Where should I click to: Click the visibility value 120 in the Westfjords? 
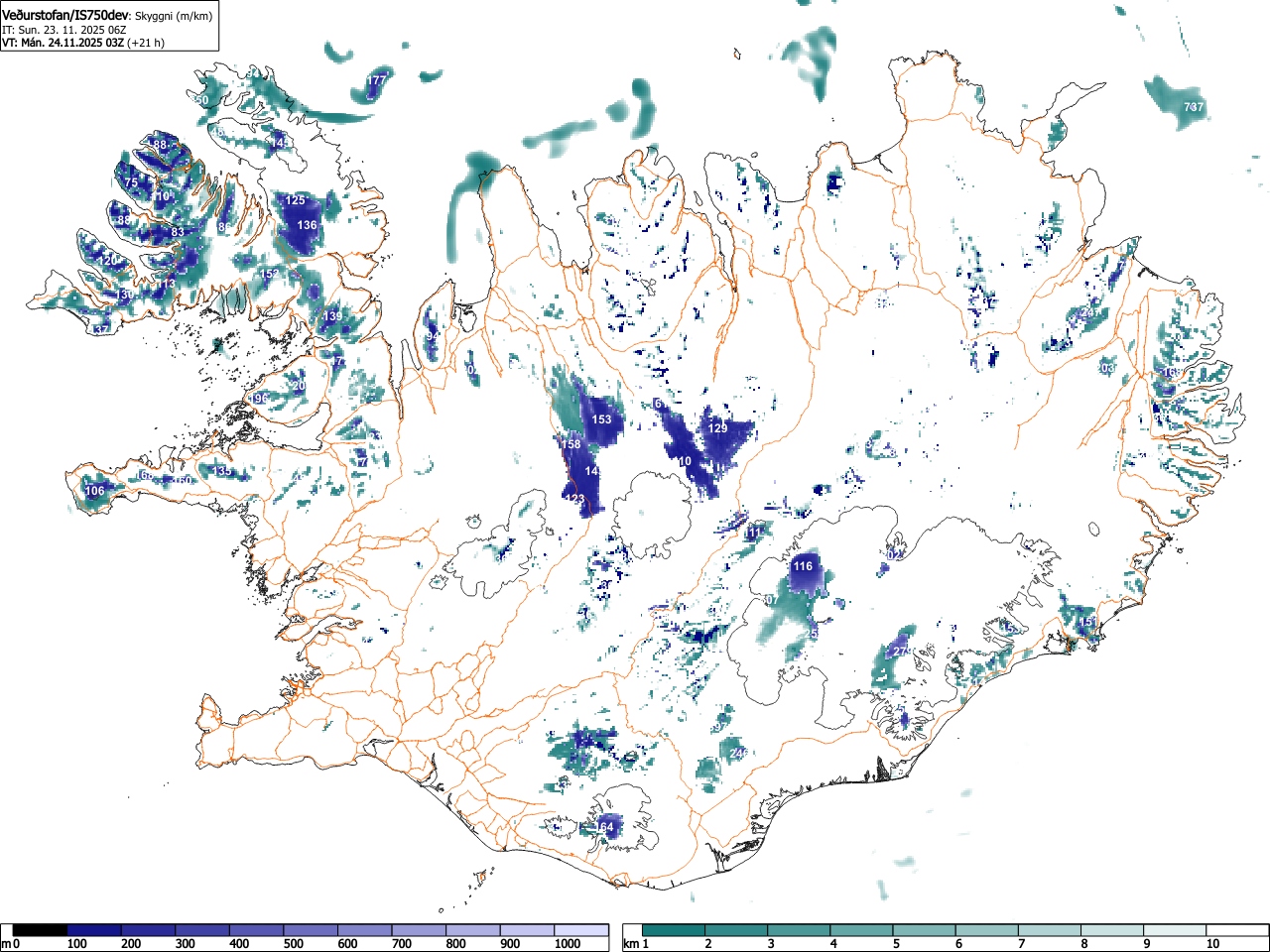coord(108,260)
